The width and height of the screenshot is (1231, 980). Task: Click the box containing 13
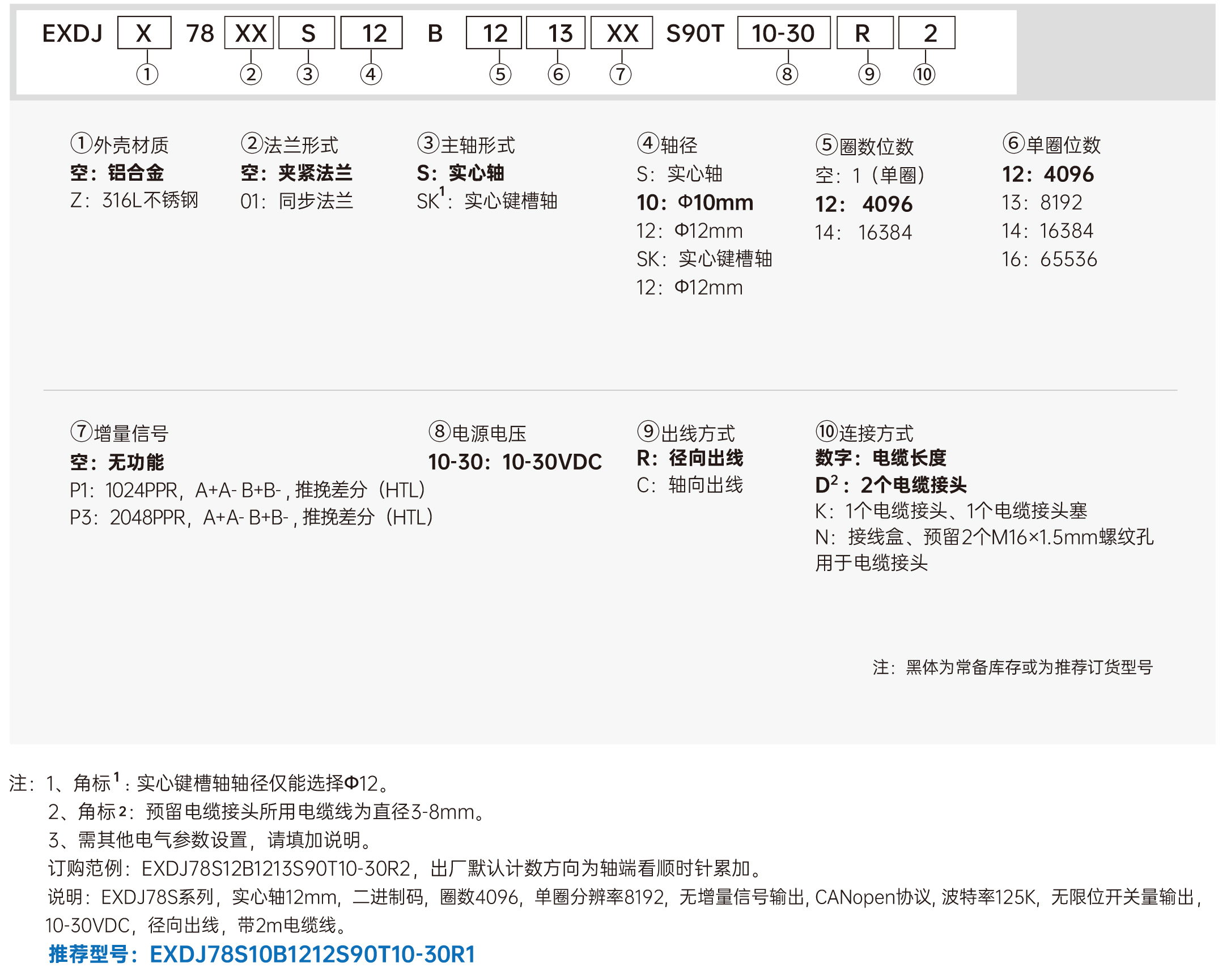pos(555,33)
